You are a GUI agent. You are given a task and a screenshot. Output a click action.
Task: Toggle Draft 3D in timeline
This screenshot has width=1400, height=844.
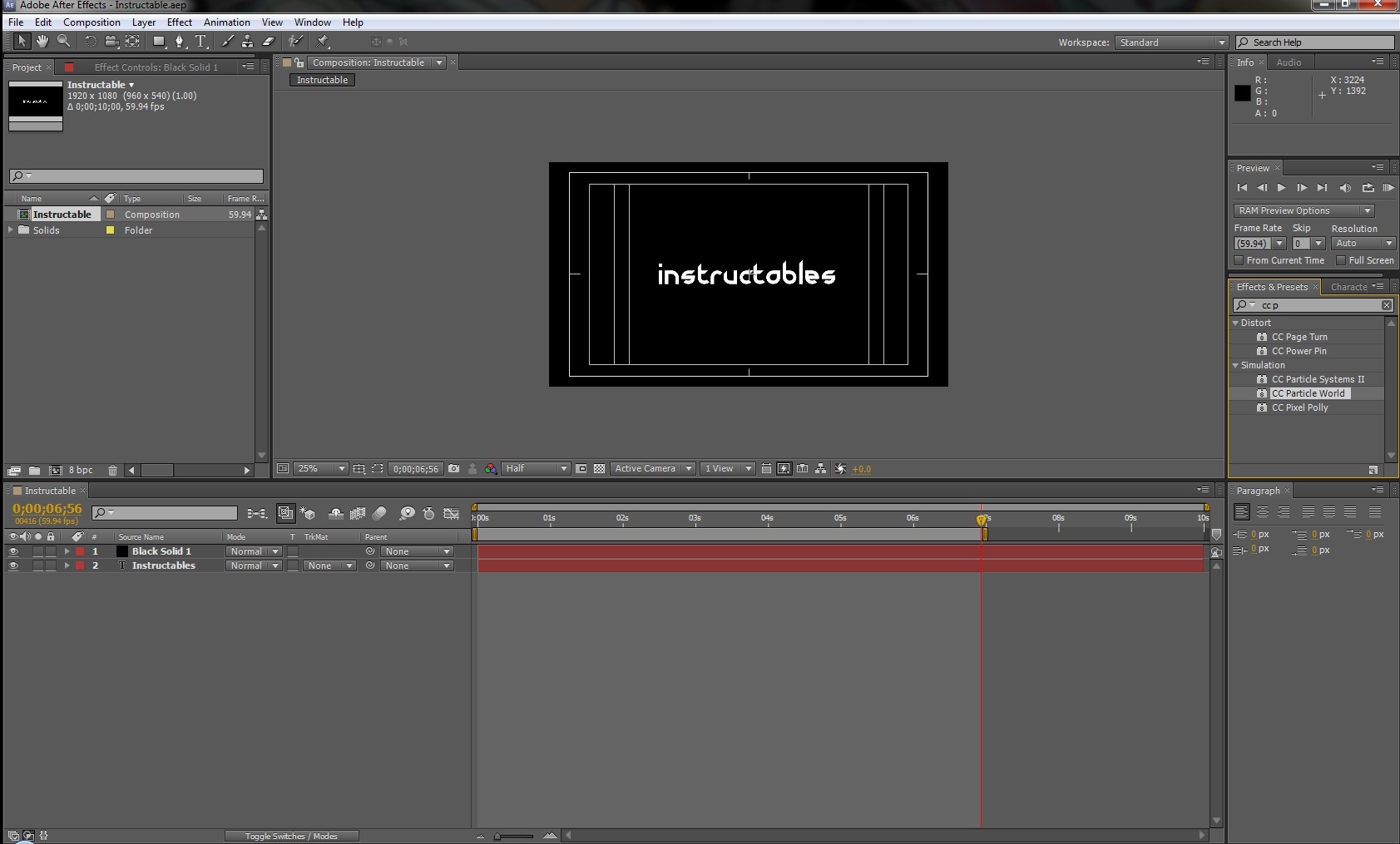(x=308, y=514)
